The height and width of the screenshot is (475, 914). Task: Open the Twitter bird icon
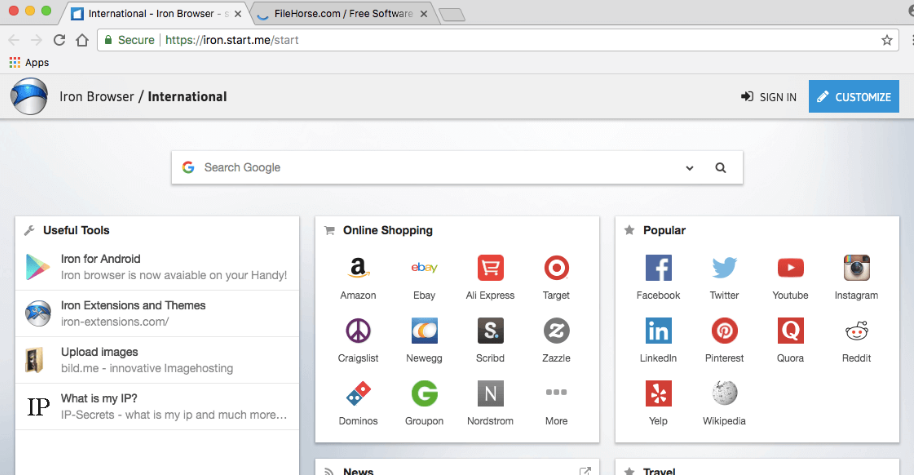724,268
